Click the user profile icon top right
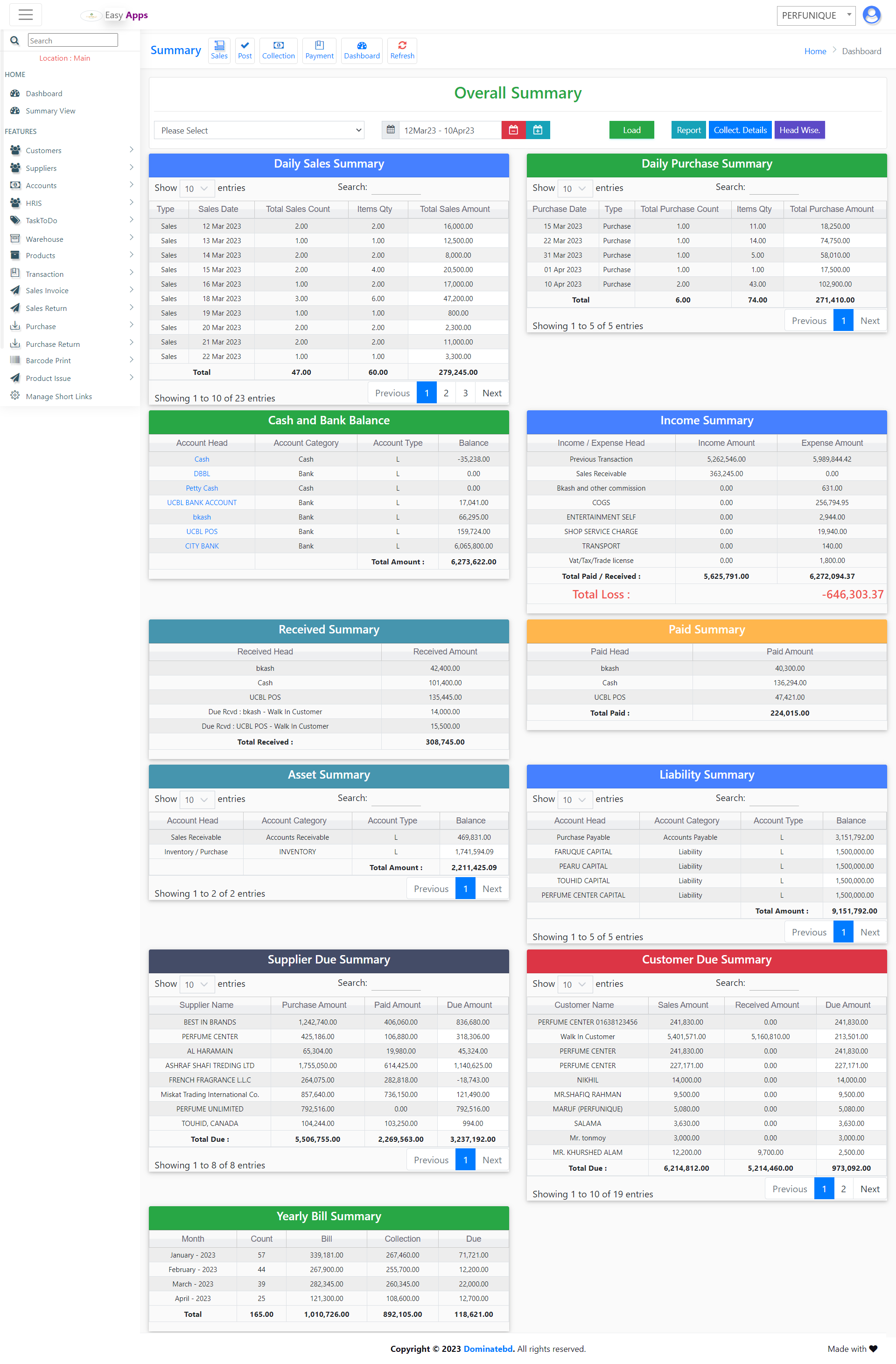The height and width of the screenshot is (1364, 896). click(871, 15)
